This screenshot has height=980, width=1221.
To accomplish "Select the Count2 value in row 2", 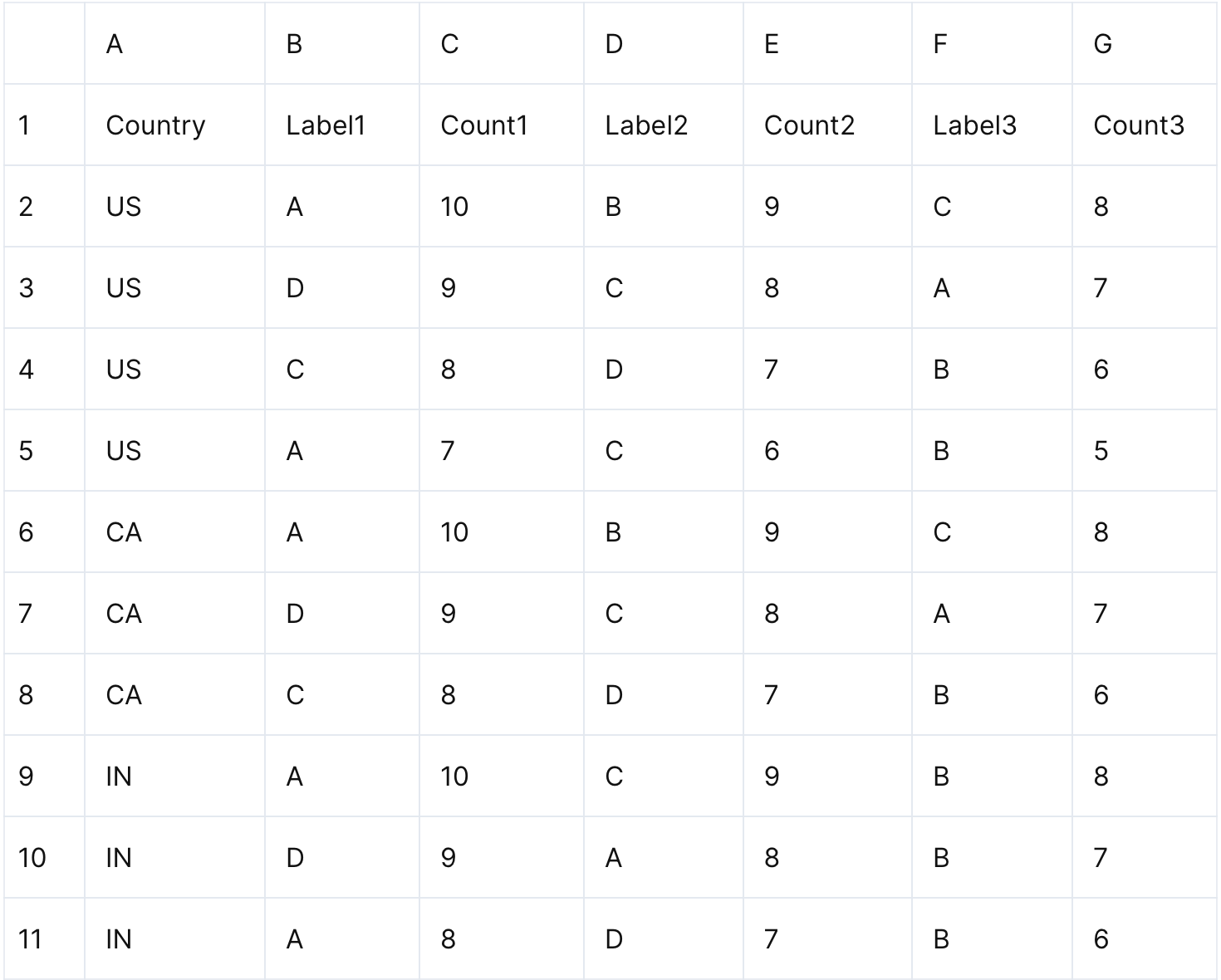I will pyautogui.click(x=772, y=207).
